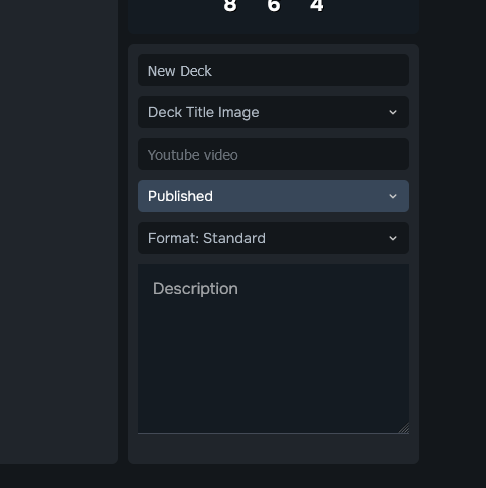Open the Deck Title Image dropdown

273,112
